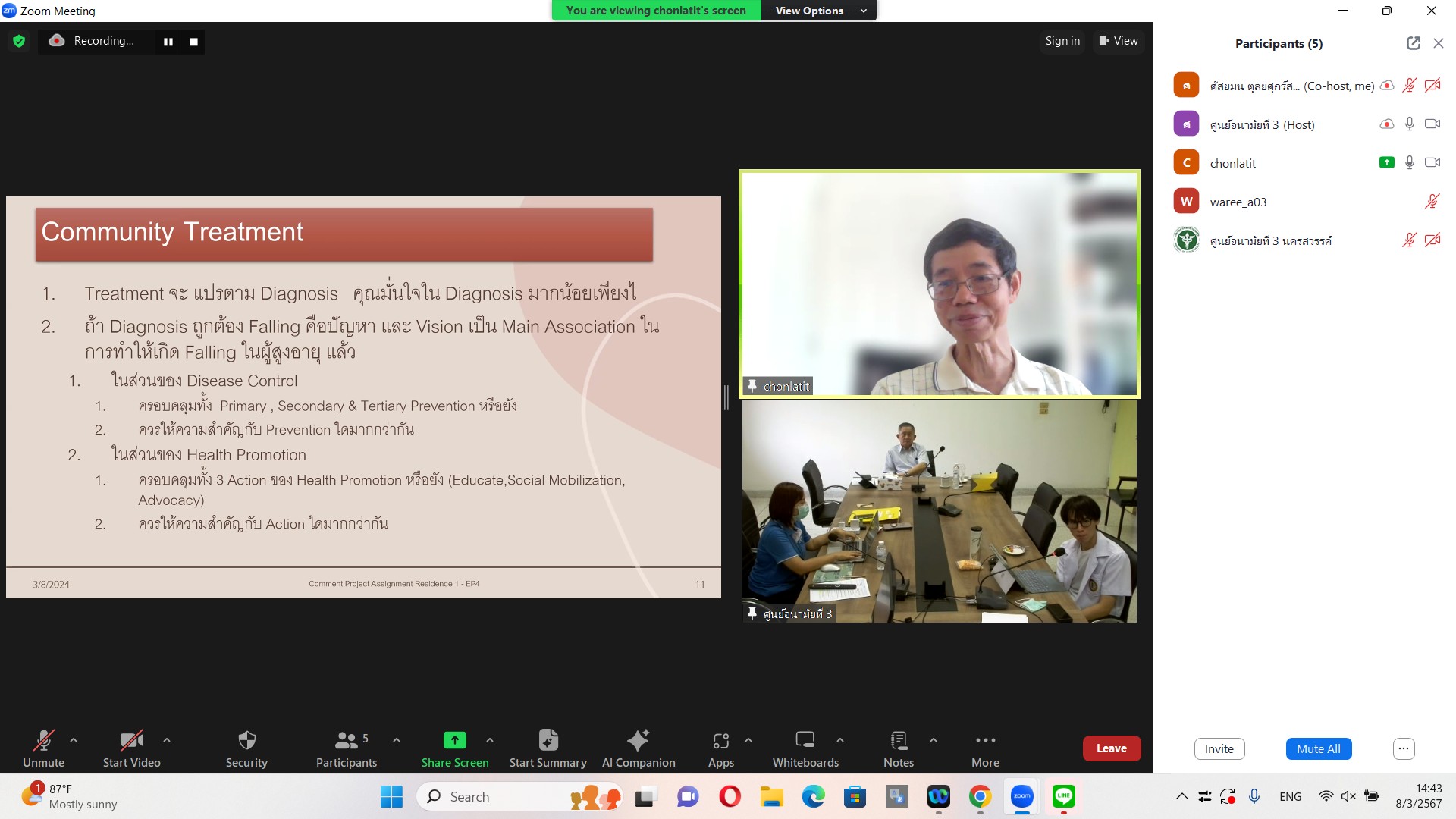Open the View layout menu
The width and height of the screenshot is (1456, 819).
pyautogui.click(x=1119, y=41)
